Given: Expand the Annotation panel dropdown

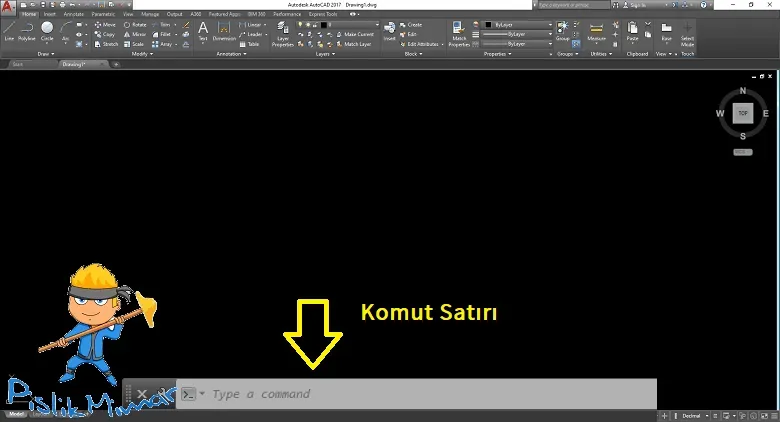Looking at the screenshot, I should (231, 54).
